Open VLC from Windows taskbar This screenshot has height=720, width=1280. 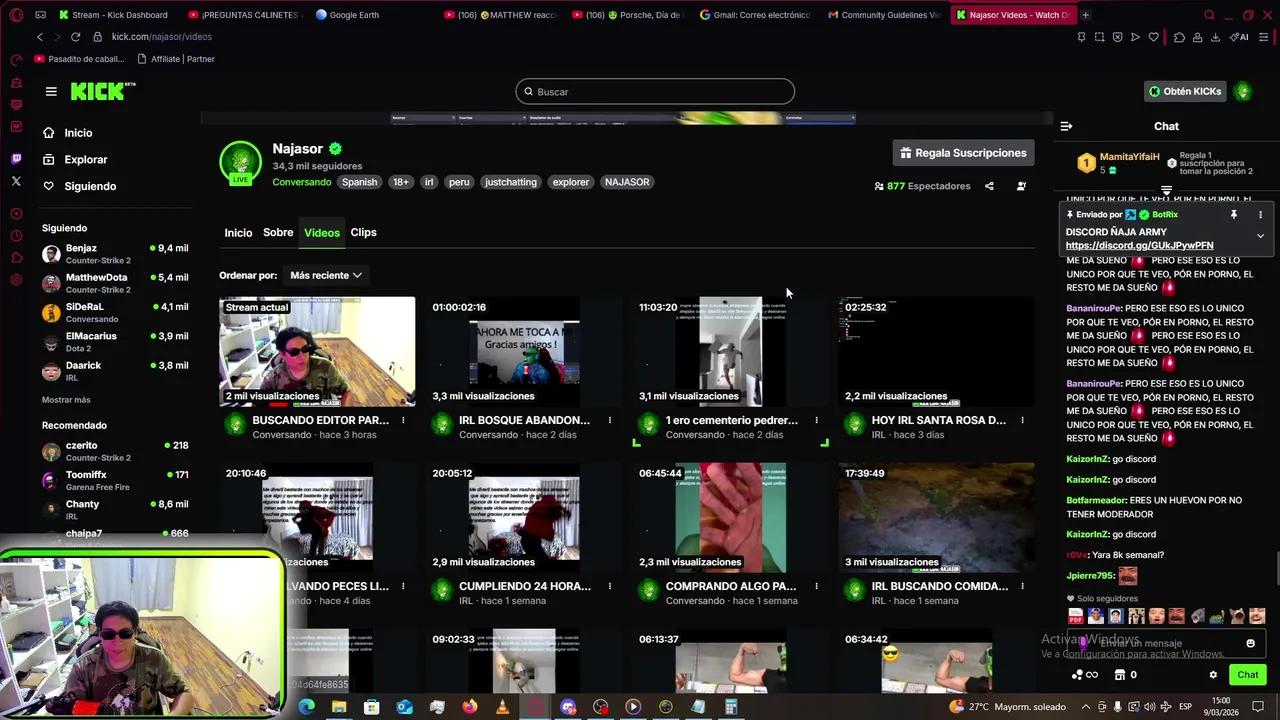[502, 707]
